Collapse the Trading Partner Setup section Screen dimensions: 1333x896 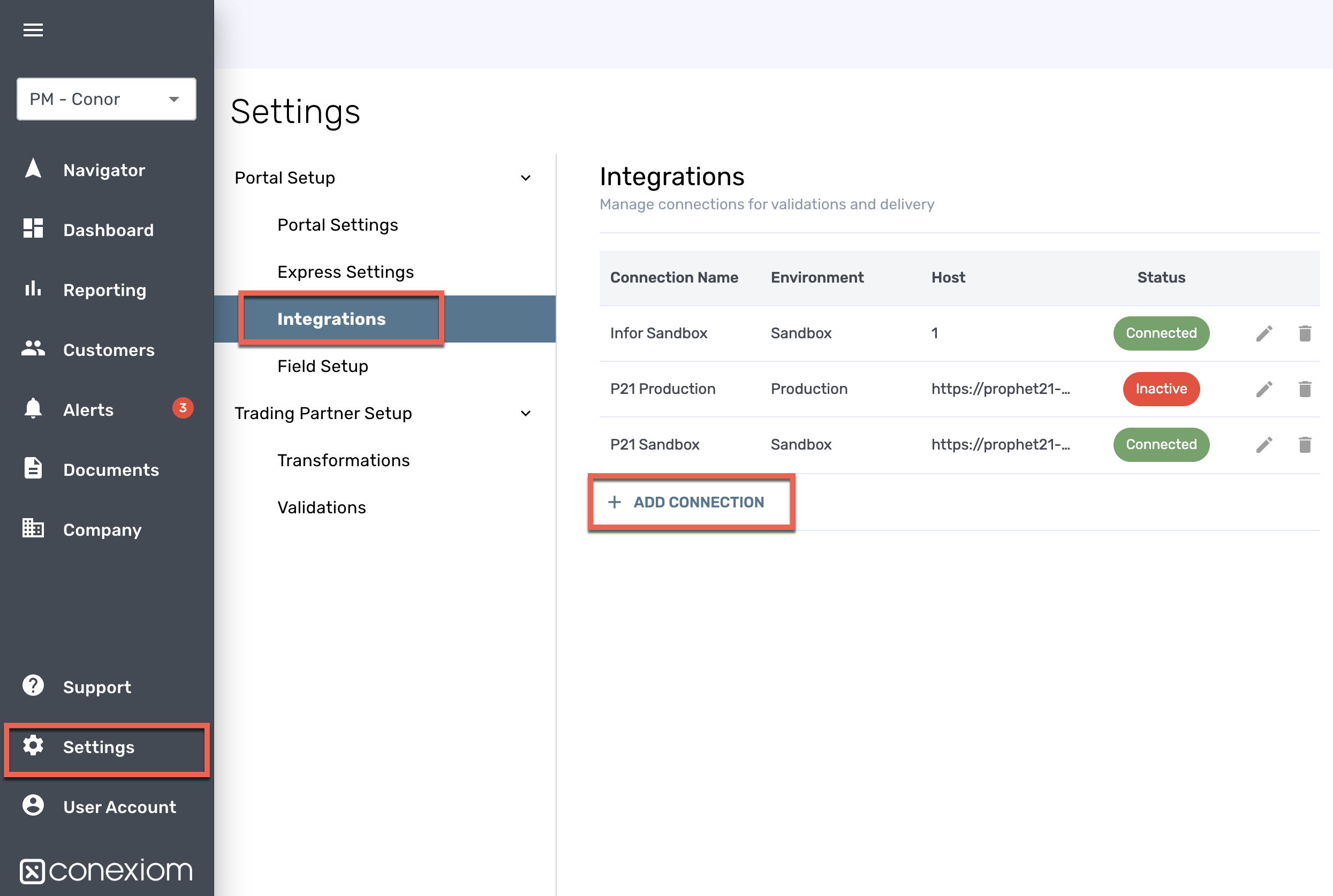tap(525, 413)
